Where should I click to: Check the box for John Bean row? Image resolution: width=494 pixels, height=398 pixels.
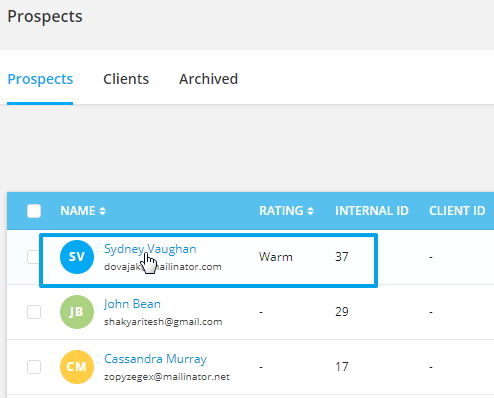tap(34, 312)
